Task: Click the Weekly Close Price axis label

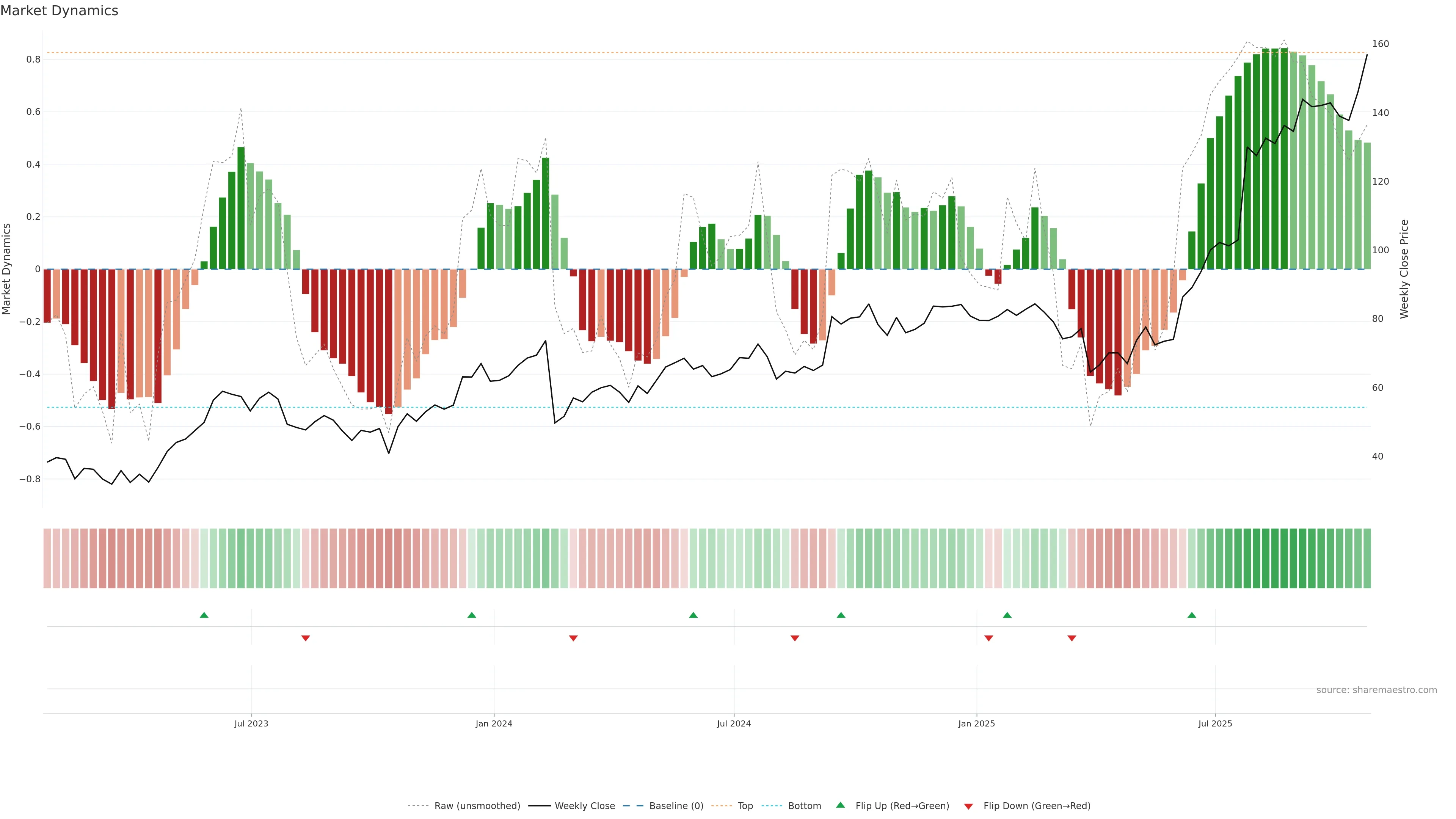Action: coord(1404,269)
